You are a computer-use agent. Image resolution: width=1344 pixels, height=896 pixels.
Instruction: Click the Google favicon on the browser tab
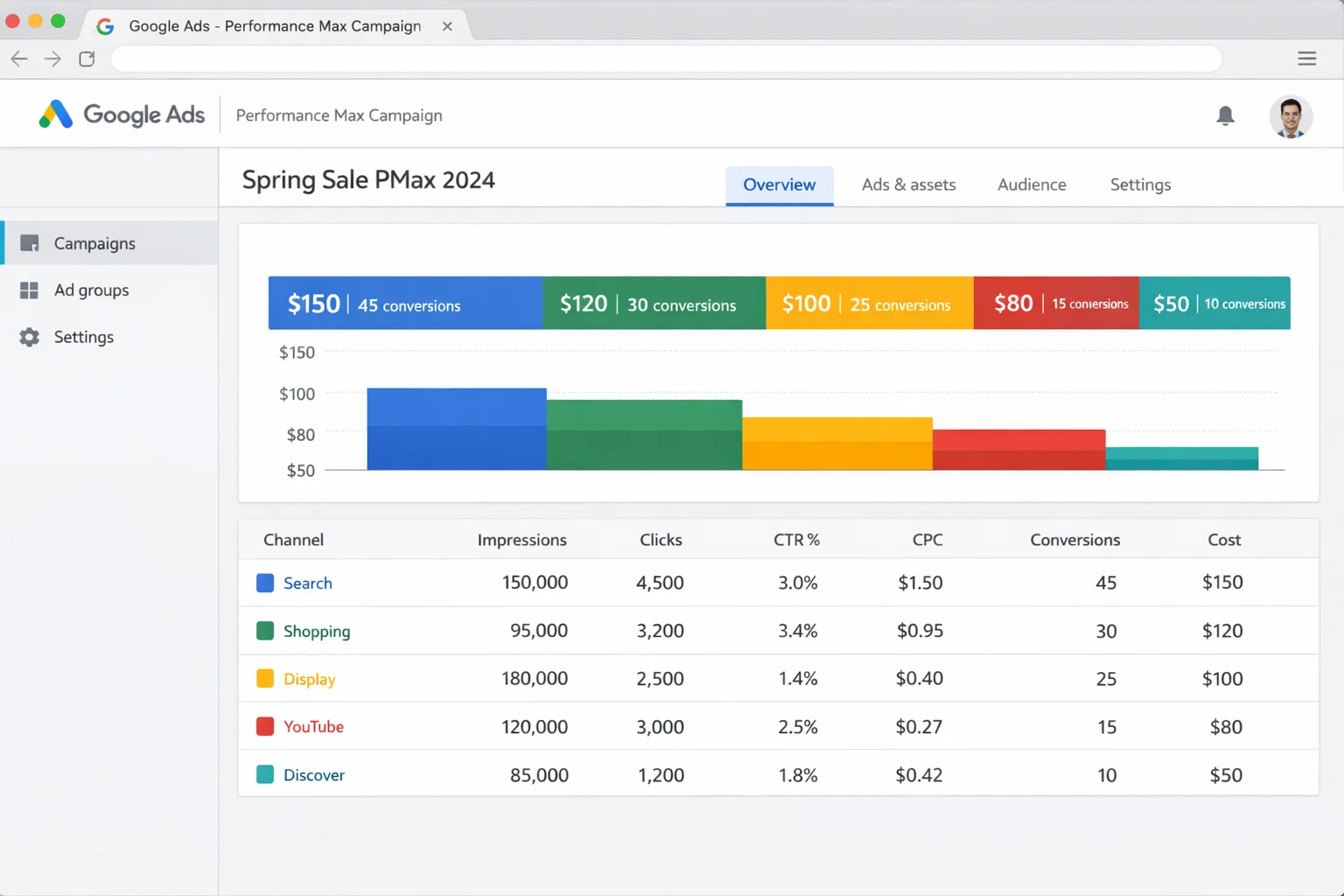[x=104, y=26]
